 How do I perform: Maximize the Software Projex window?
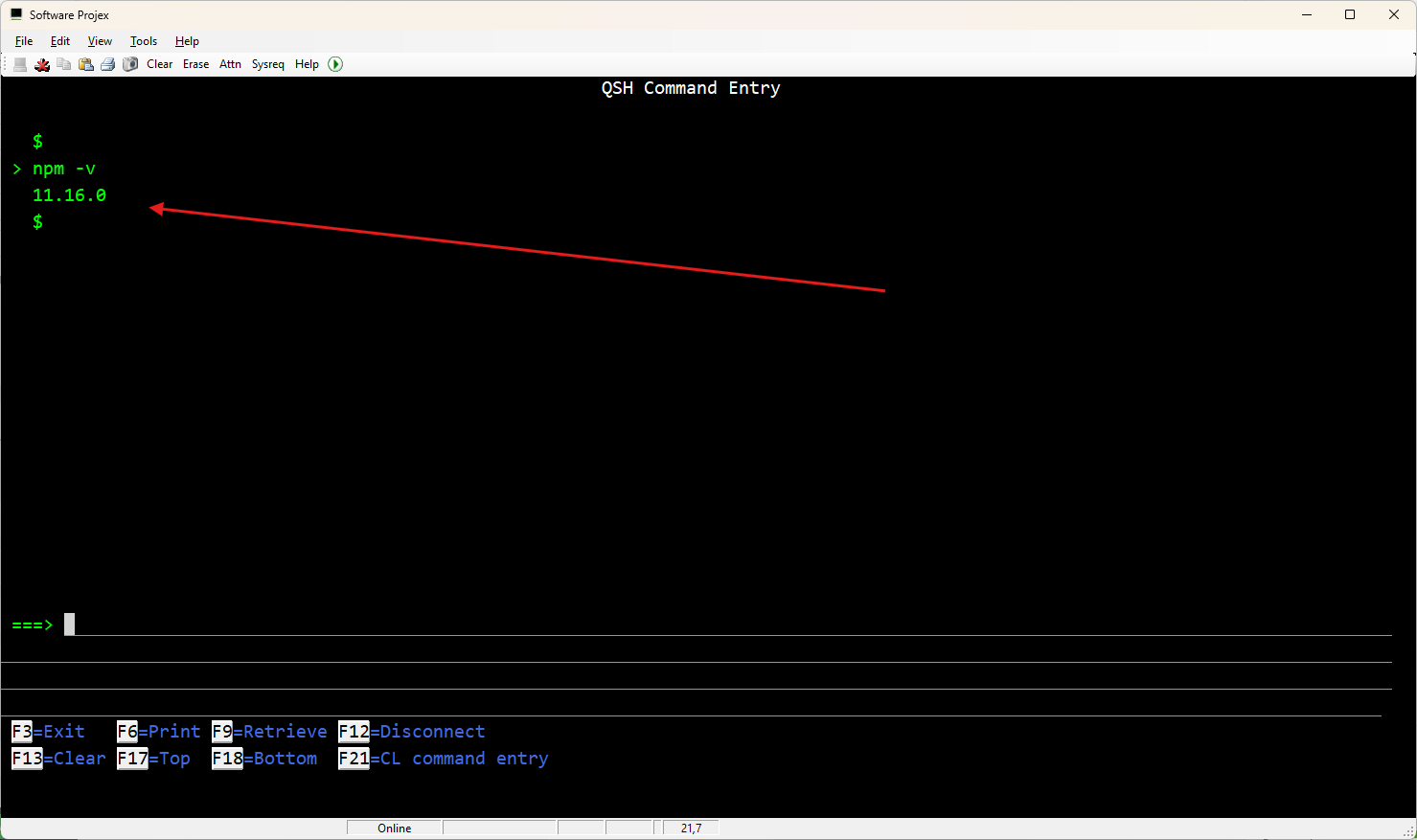[1350, 14]
